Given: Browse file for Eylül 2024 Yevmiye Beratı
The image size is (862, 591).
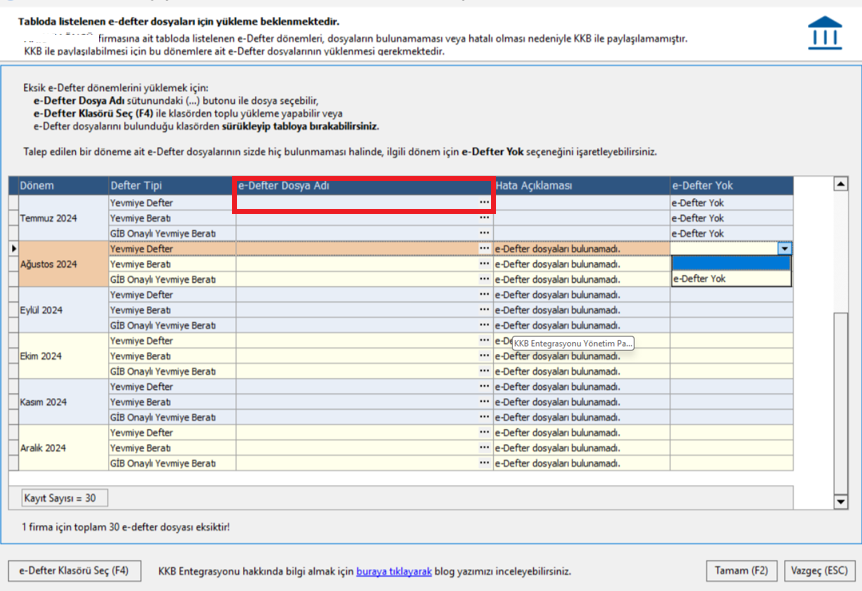Looking at the screenshot, I should (x=484, y=310).
